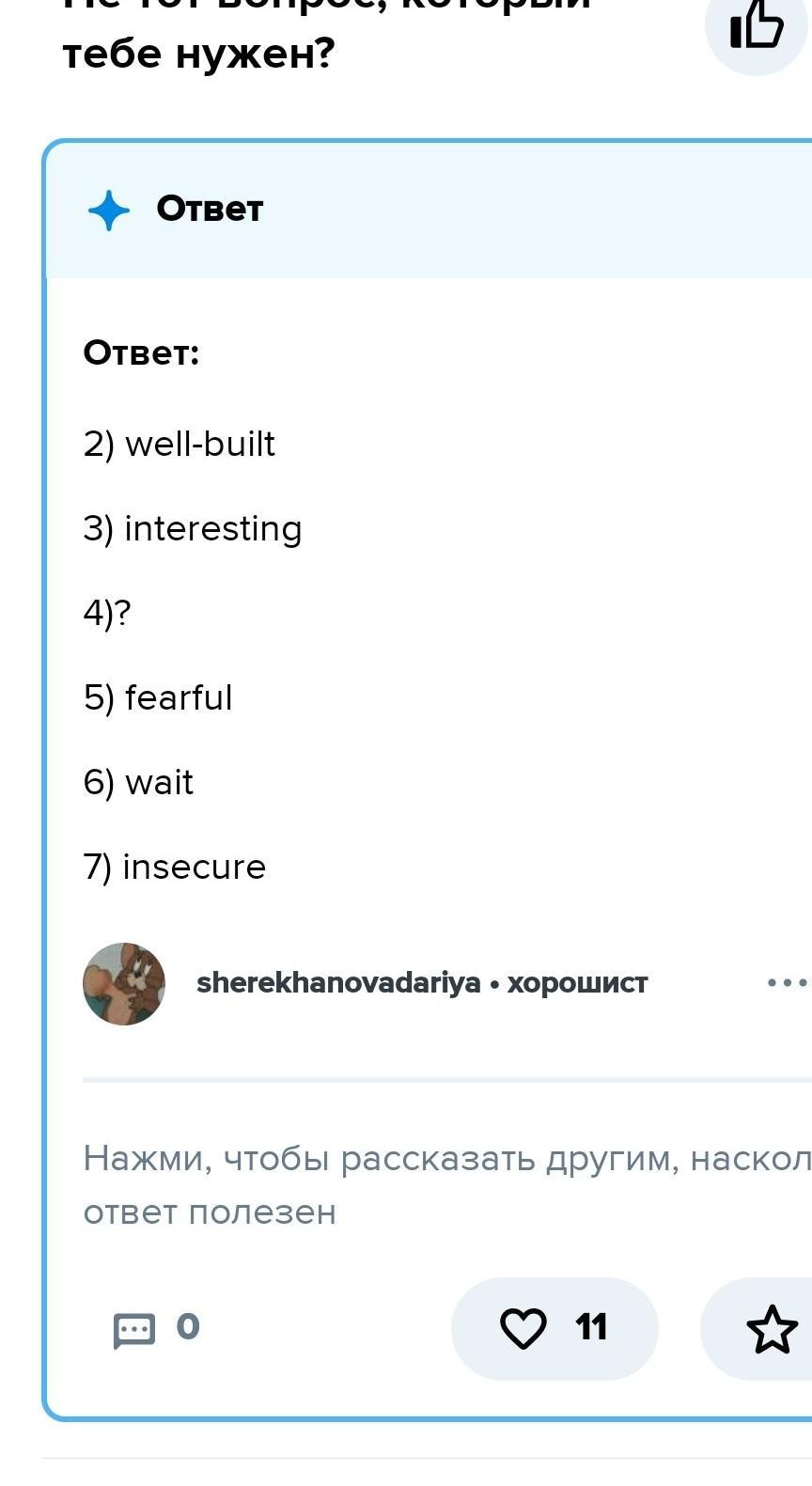The image size is (812, 1486).
Task: Click the 'тебе нужен?' question text
Action: click(x=198, y=54)
